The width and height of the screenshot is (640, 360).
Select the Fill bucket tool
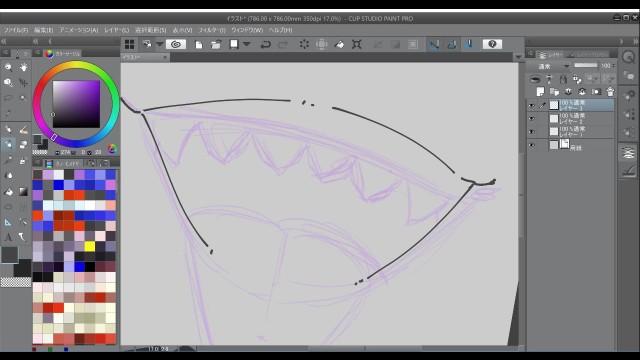pos(8,192)
